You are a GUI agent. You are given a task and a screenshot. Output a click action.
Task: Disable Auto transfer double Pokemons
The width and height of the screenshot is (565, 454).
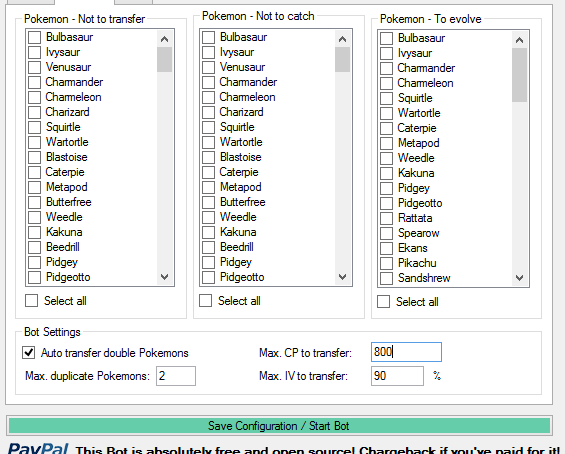[29, 353]
